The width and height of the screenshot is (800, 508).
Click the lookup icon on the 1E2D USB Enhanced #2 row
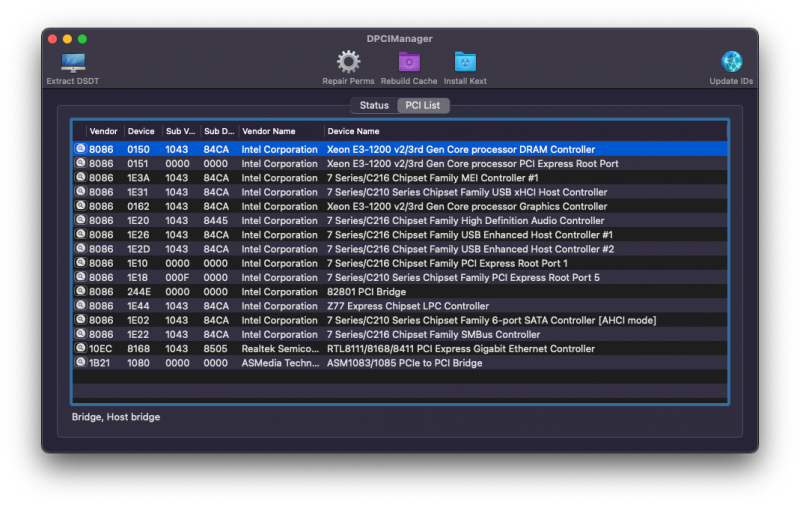pyautogui.click(x=81, y=249)
